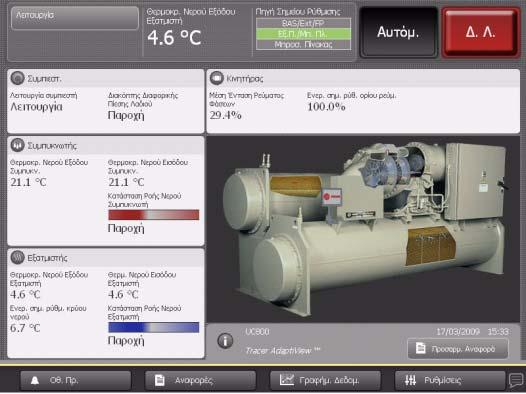Open the Αναφορές reports menu

200,380
